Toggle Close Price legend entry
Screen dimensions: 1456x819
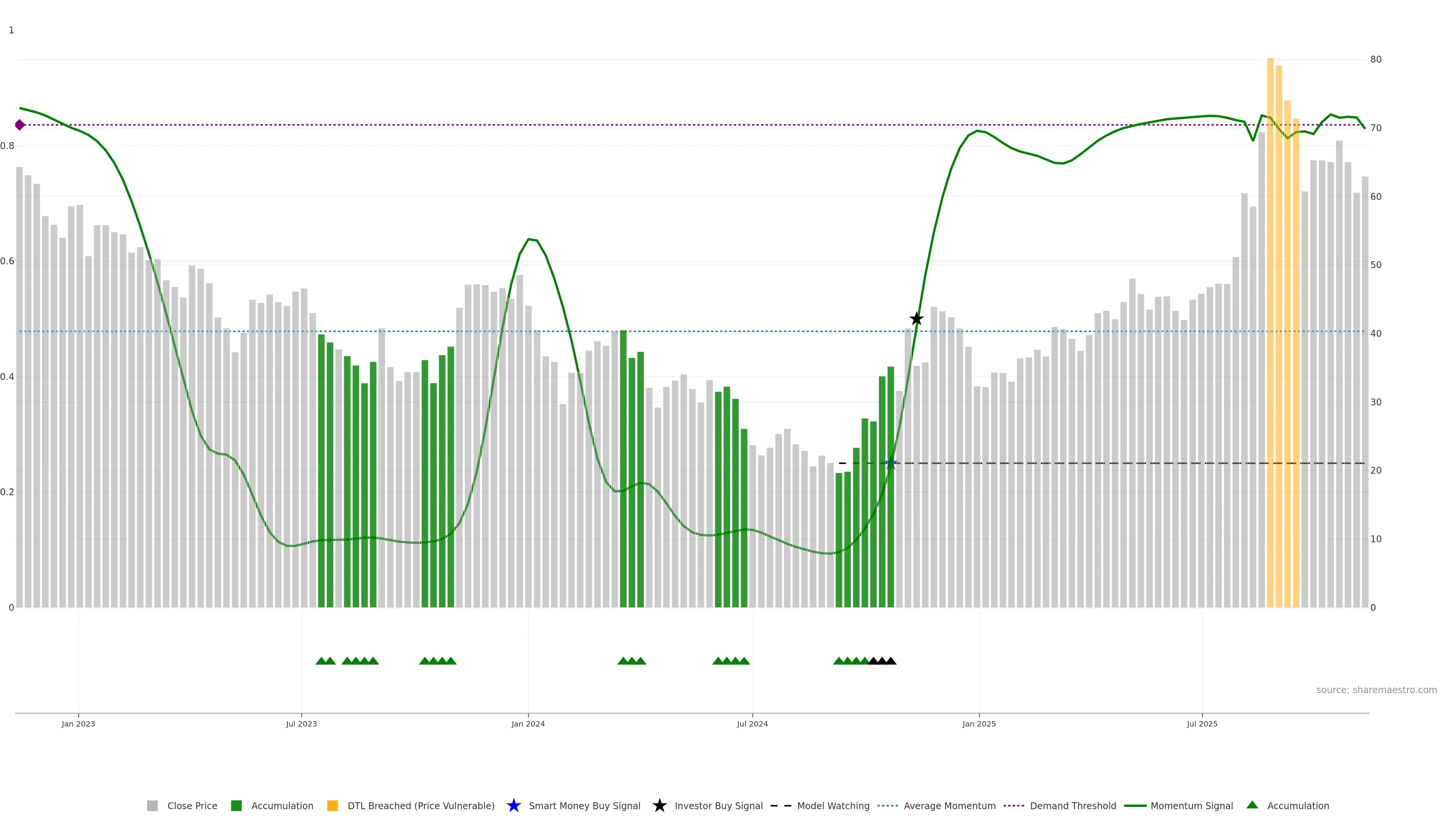coord(191,805)
